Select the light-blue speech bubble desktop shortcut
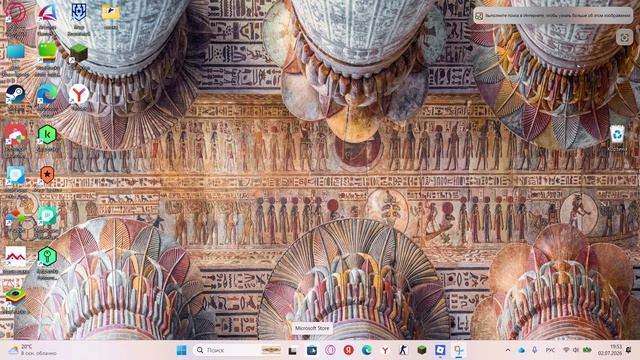 tap(16, 176)
